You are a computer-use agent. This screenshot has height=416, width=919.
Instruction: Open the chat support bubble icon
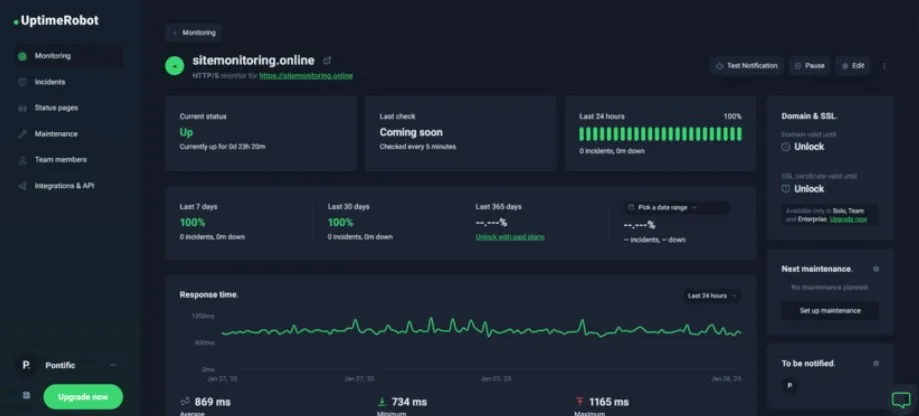click(x=900, y=400)
